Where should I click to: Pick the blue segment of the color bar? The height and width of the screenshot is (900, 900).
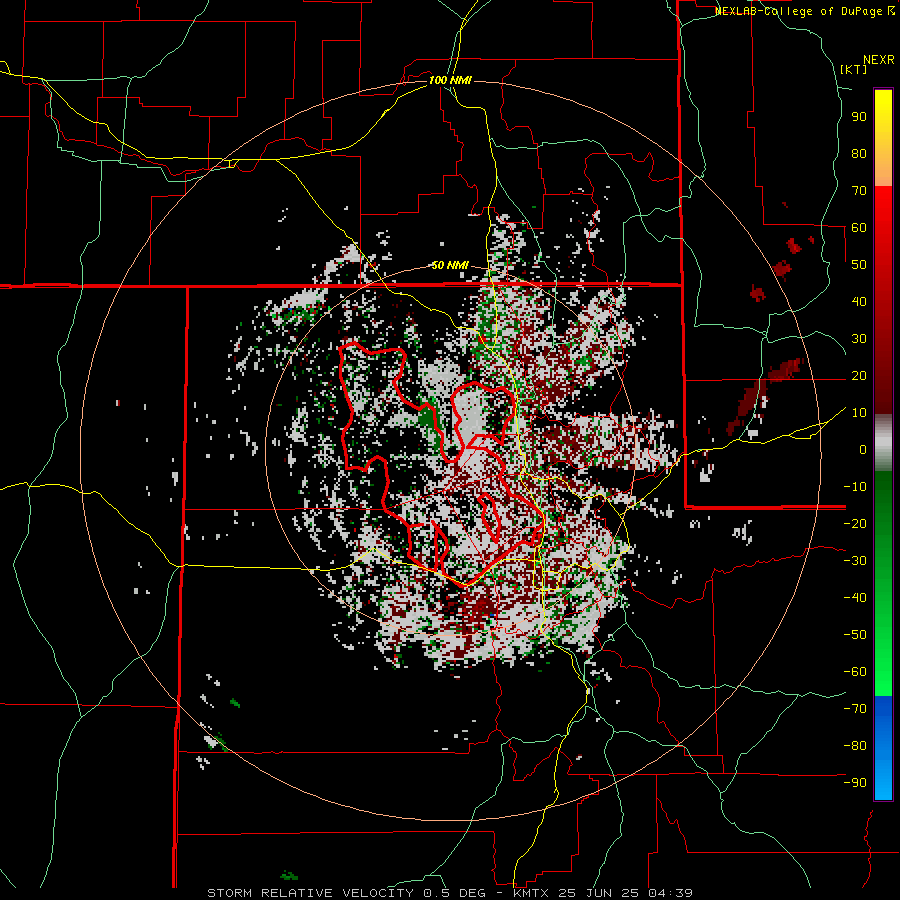[883, 748]
